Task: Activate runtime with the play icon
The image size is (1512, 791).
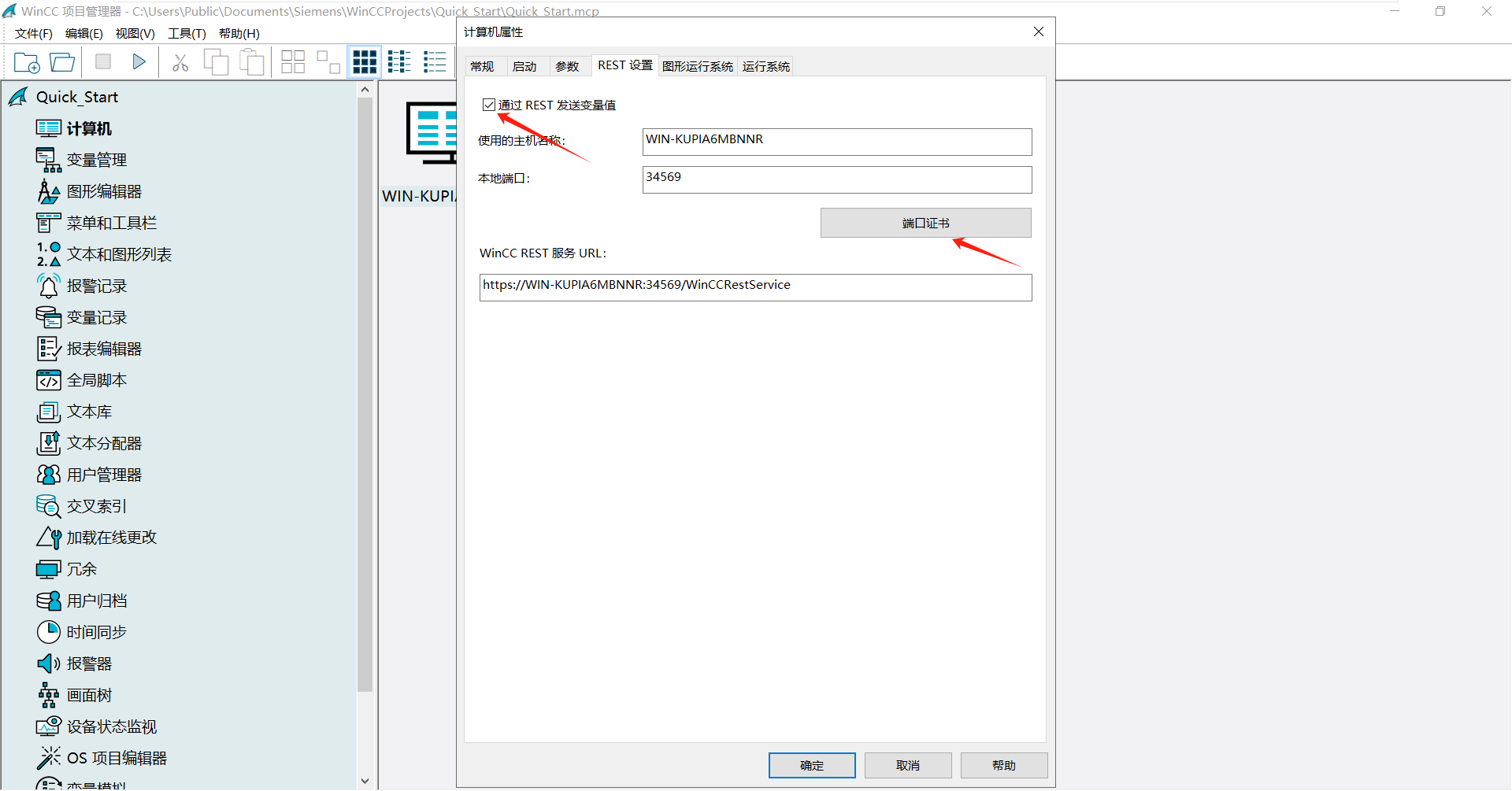Action: pos(139,61)
